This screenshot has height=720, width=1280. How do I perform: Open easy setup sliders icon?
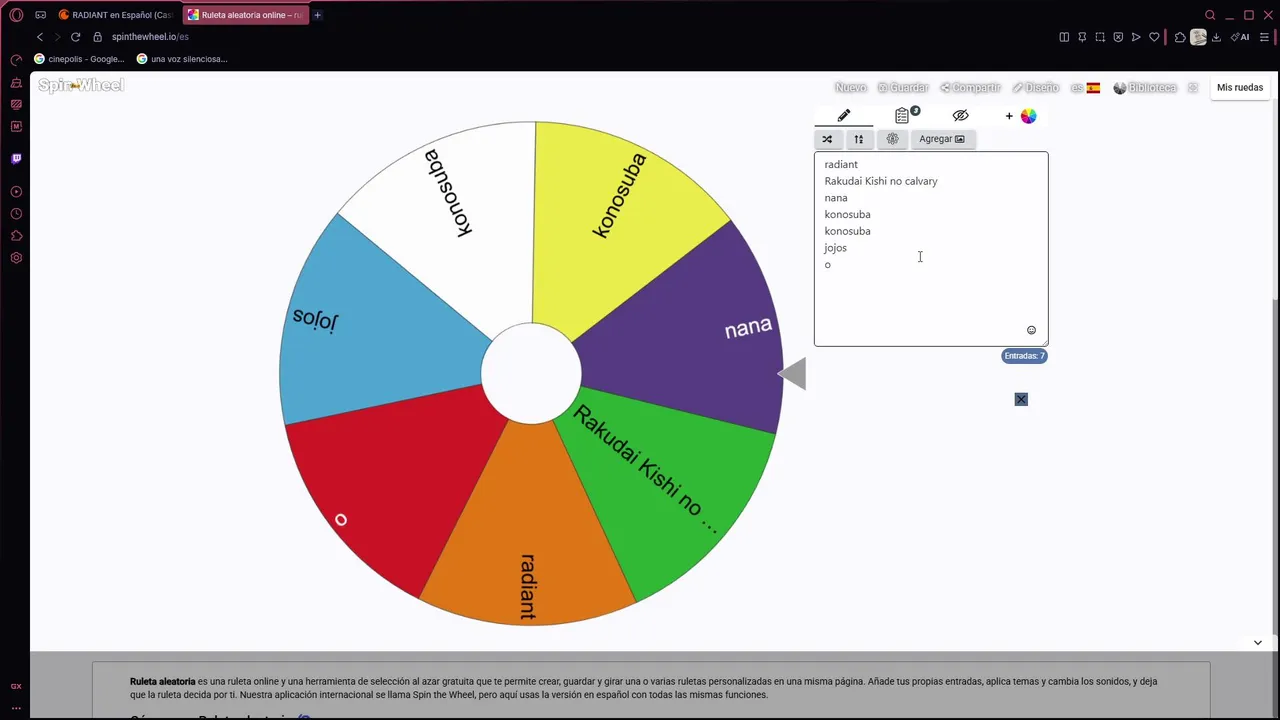[x=1263, y=37]
